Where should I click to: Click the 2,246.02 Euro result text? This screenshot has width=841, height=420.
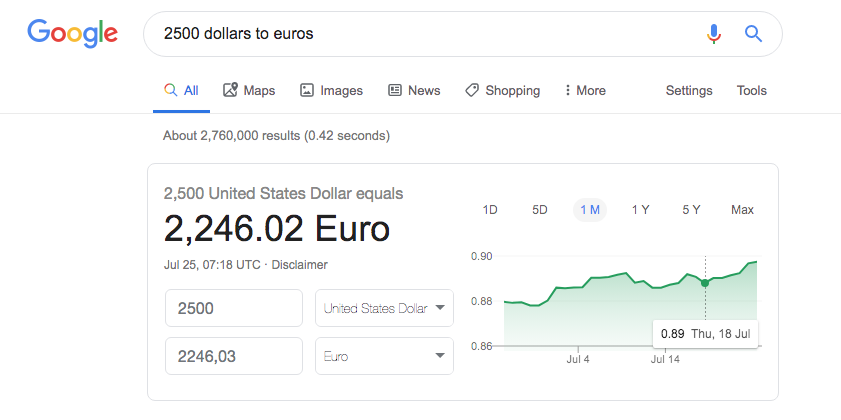click(277, 229)
